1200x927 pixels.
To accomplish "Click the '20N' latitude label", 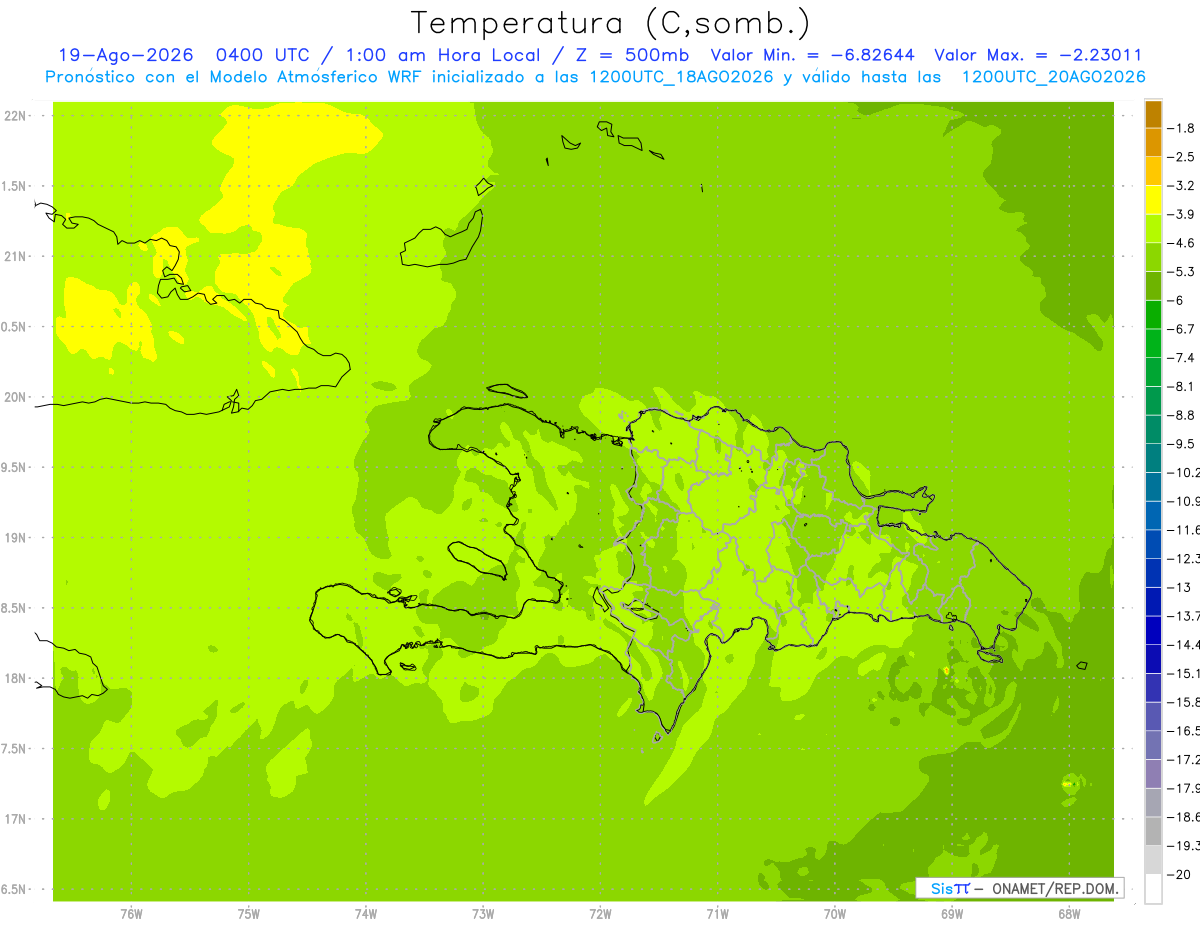I will tap(17, 397).
